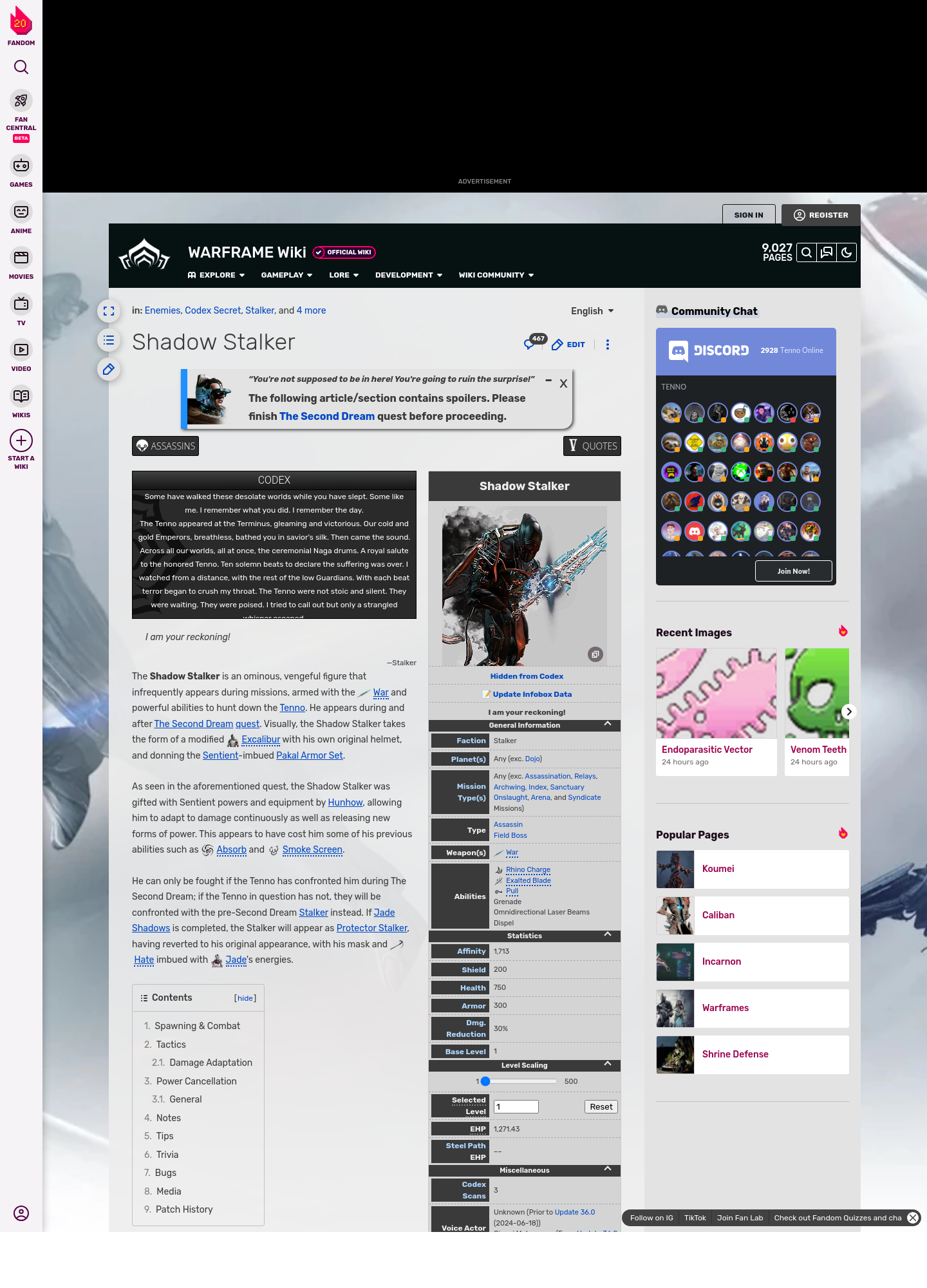Open the wiki discussions icon in header
The image size is (927, 1288).
click(827, 252)
